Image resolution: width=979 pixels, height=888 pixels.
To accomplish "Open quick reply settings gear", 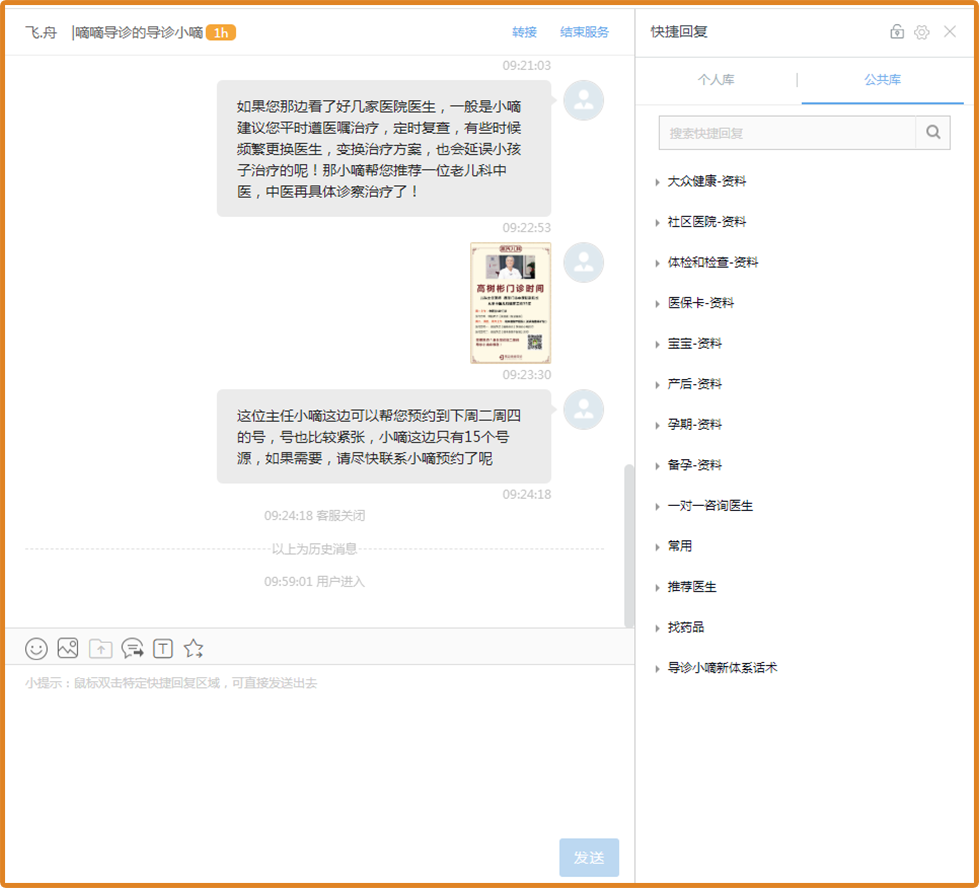I will pyautogui.click(x=921, y=32).
